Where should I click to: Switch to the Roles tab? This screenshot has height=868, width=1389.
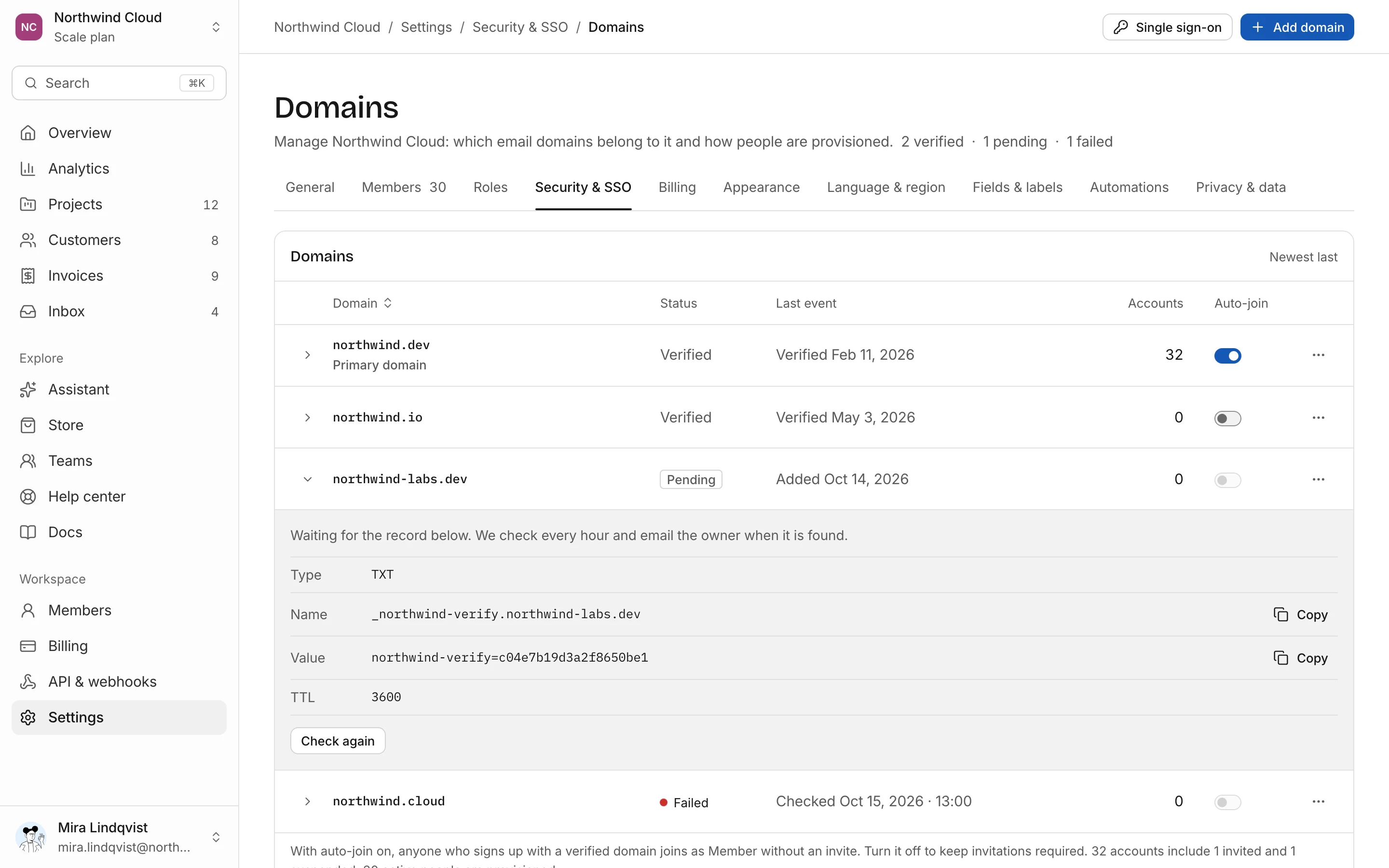(490, 187)
